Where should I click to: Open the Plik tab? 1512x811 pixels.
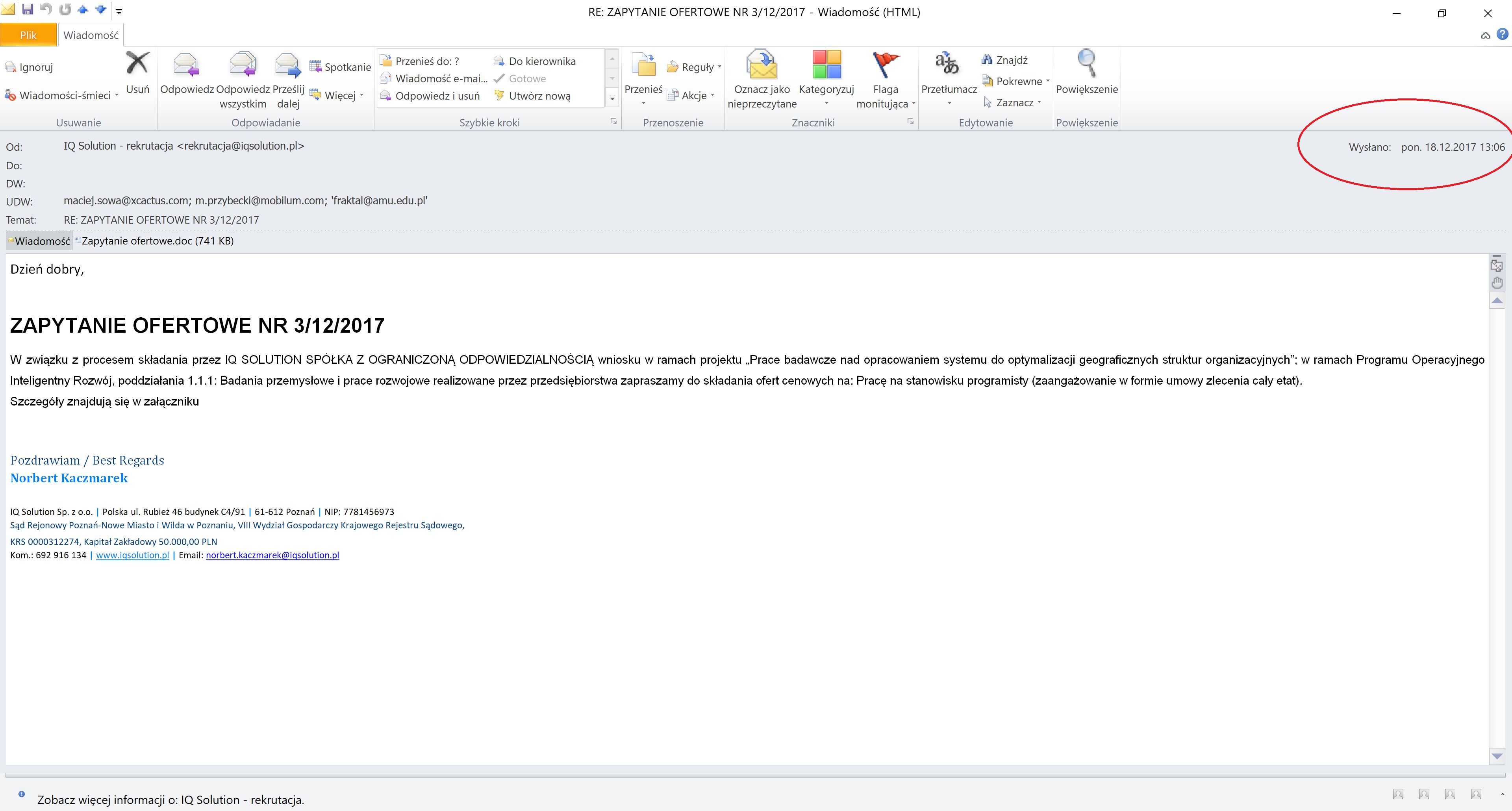28,35
